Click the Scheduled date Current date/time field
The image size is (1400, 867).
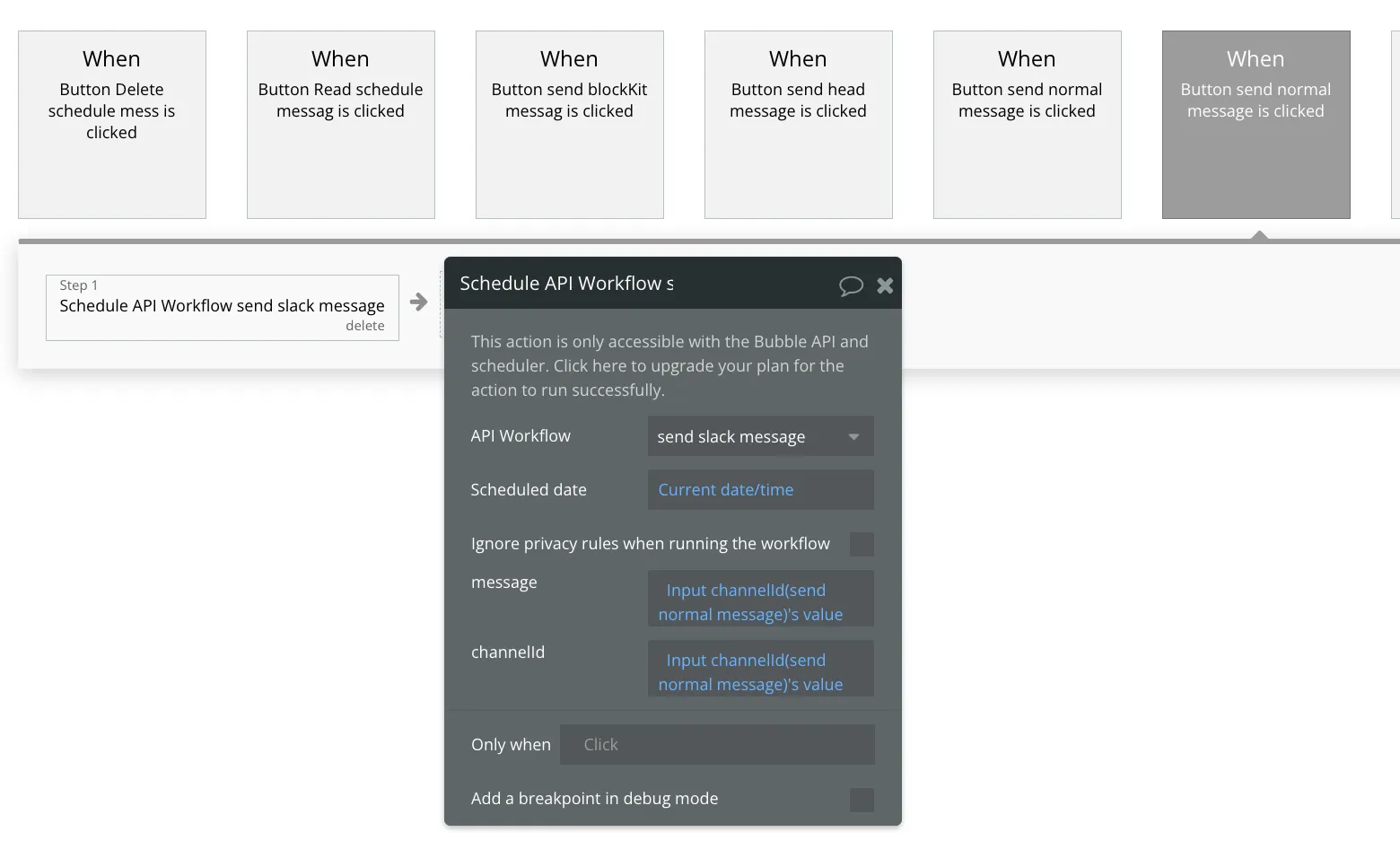(x=760, y=490)
